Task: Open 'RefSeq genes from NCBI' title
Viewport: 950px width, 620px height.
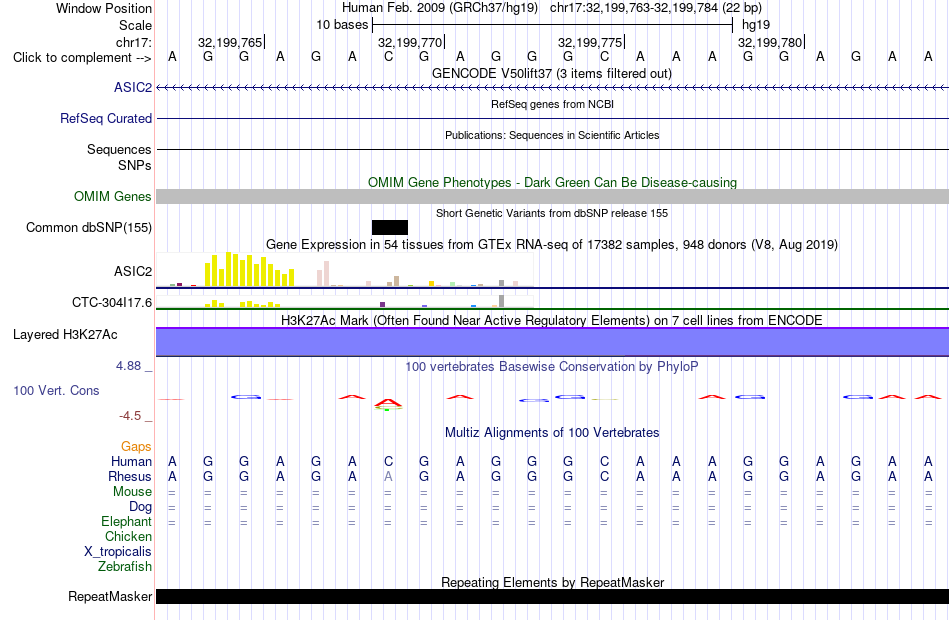Action: pos(552,104)
